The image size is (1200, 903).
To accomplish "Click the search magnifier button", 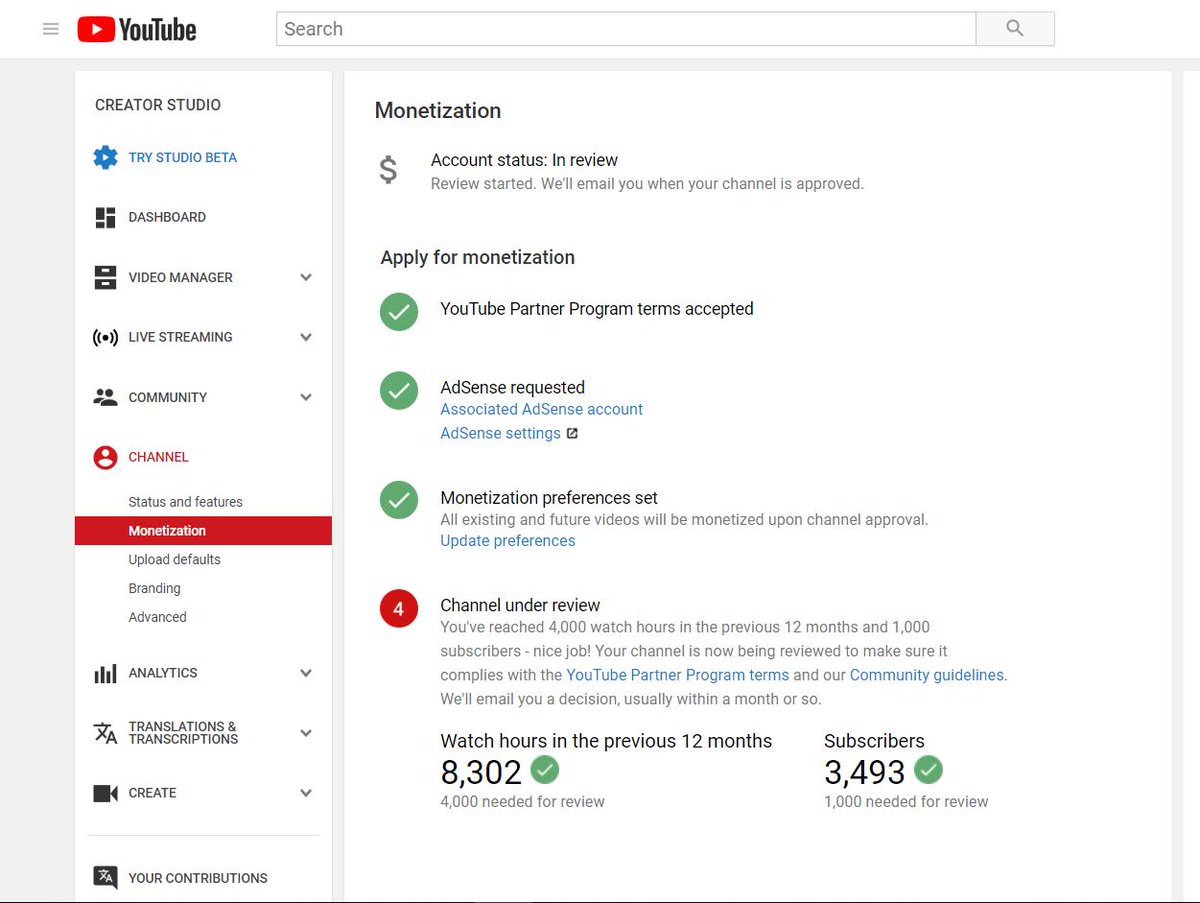I will 1015,29.
